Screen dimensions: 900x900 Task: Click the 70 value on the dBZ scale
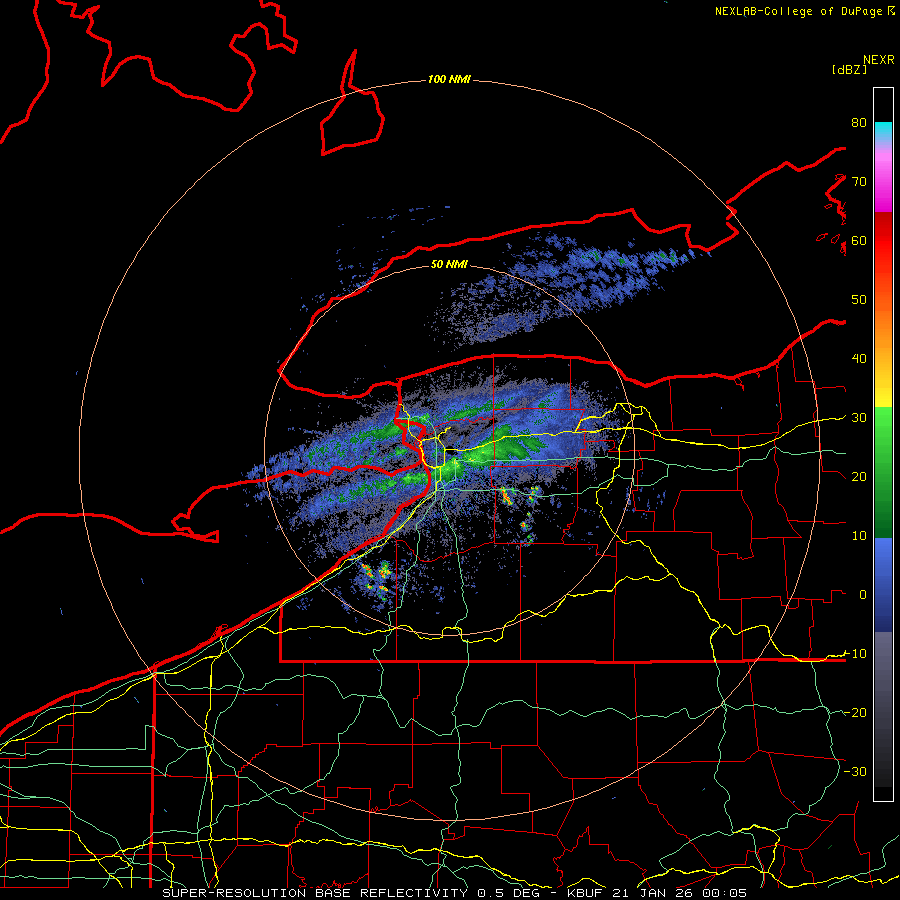(859, 182)
